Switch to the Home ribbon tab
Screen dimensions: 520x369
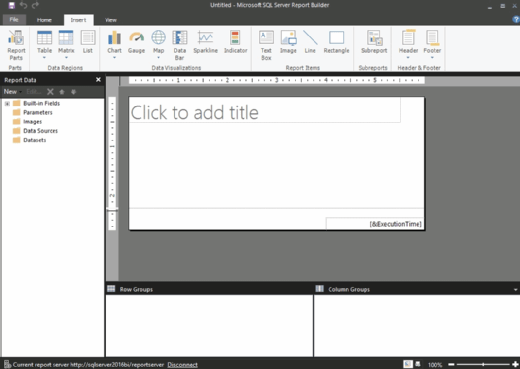pyautogui.click(x=44, y=20)
